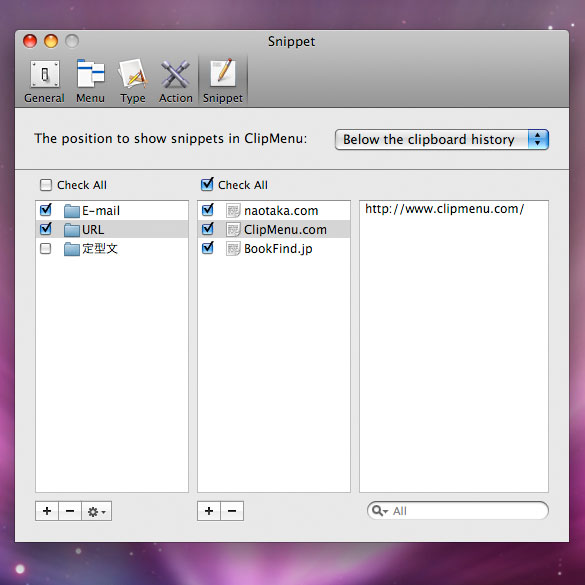
Task: Select the E-mail folder row
Action: [112, 210]
